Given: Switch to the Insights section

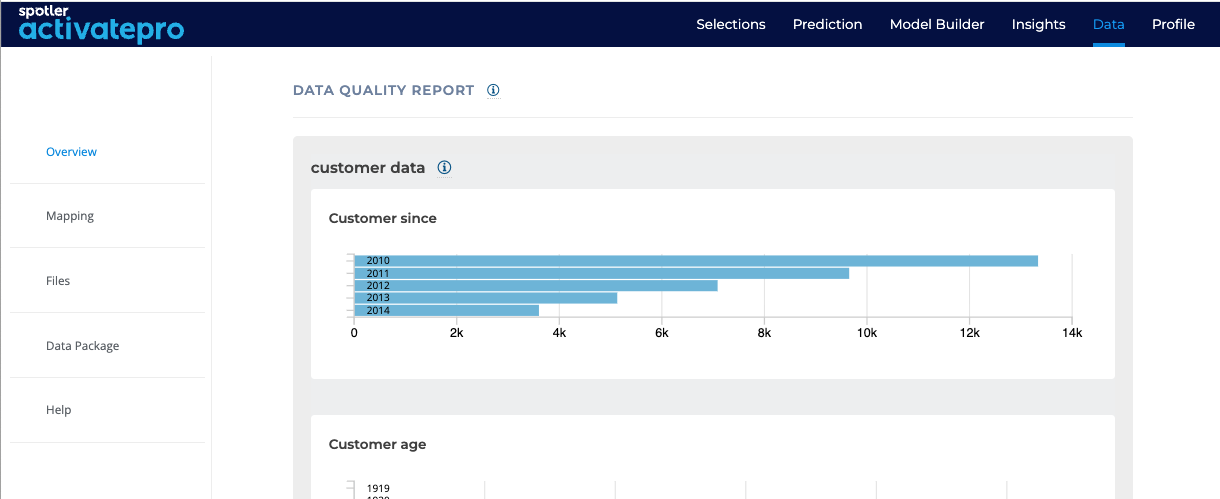Looking at the screenshot, I should point(1038,24).
